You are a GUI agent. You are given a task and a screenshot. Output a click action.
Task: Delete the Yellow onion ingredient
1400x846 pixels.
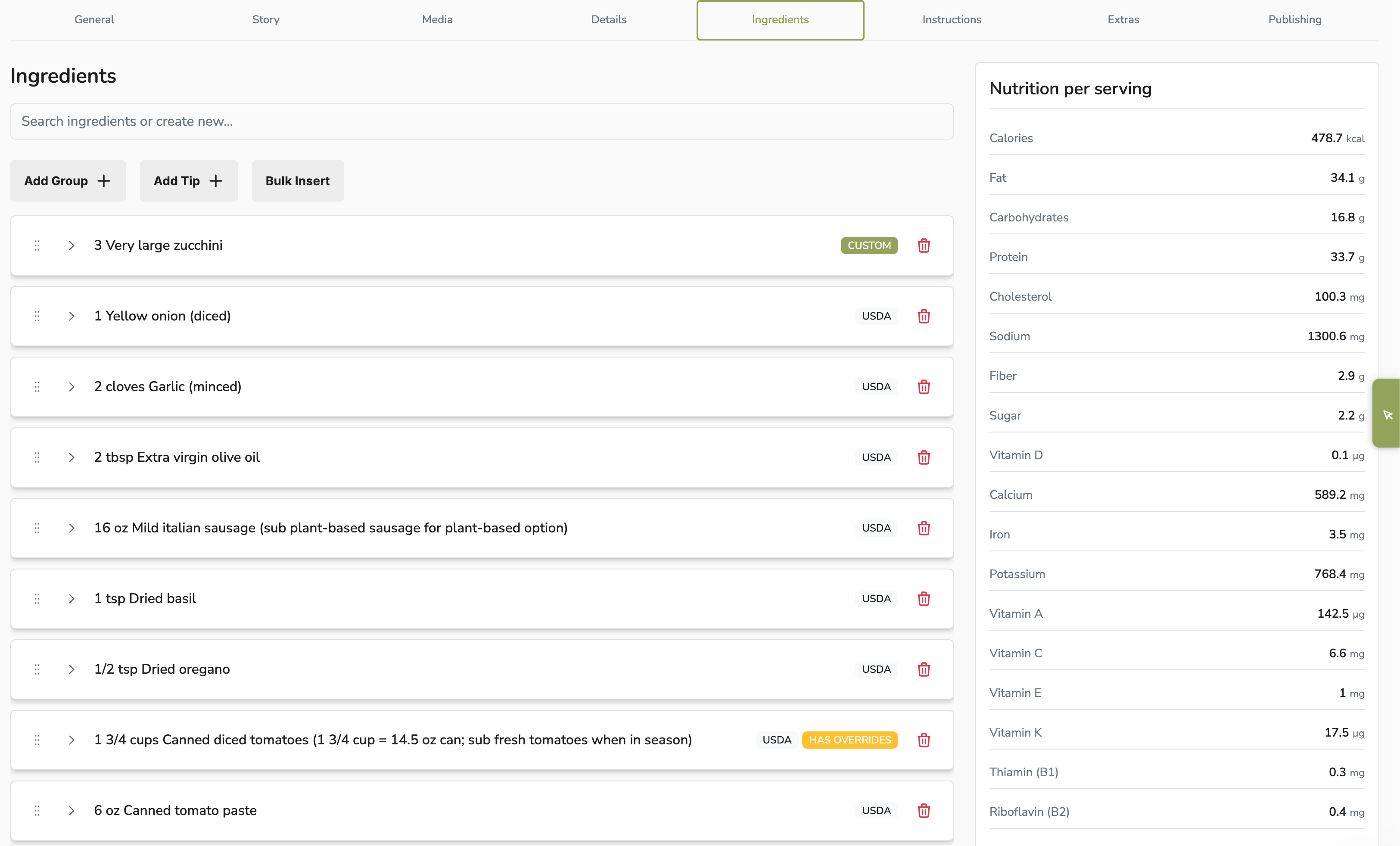(x=923, y=316)
